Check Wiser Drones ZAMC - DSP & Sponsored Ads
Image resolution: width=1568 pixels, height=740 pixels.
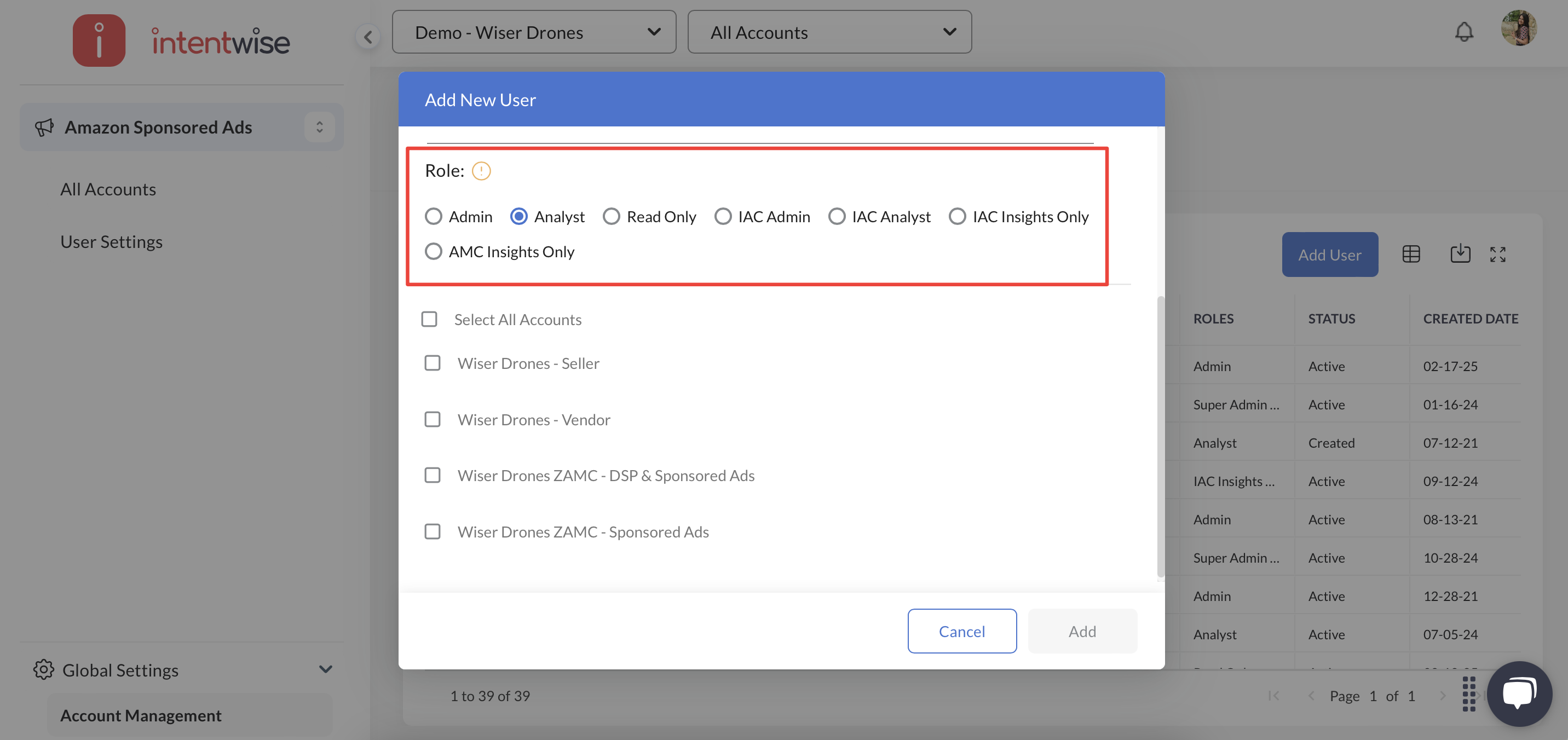click(432, 475)
